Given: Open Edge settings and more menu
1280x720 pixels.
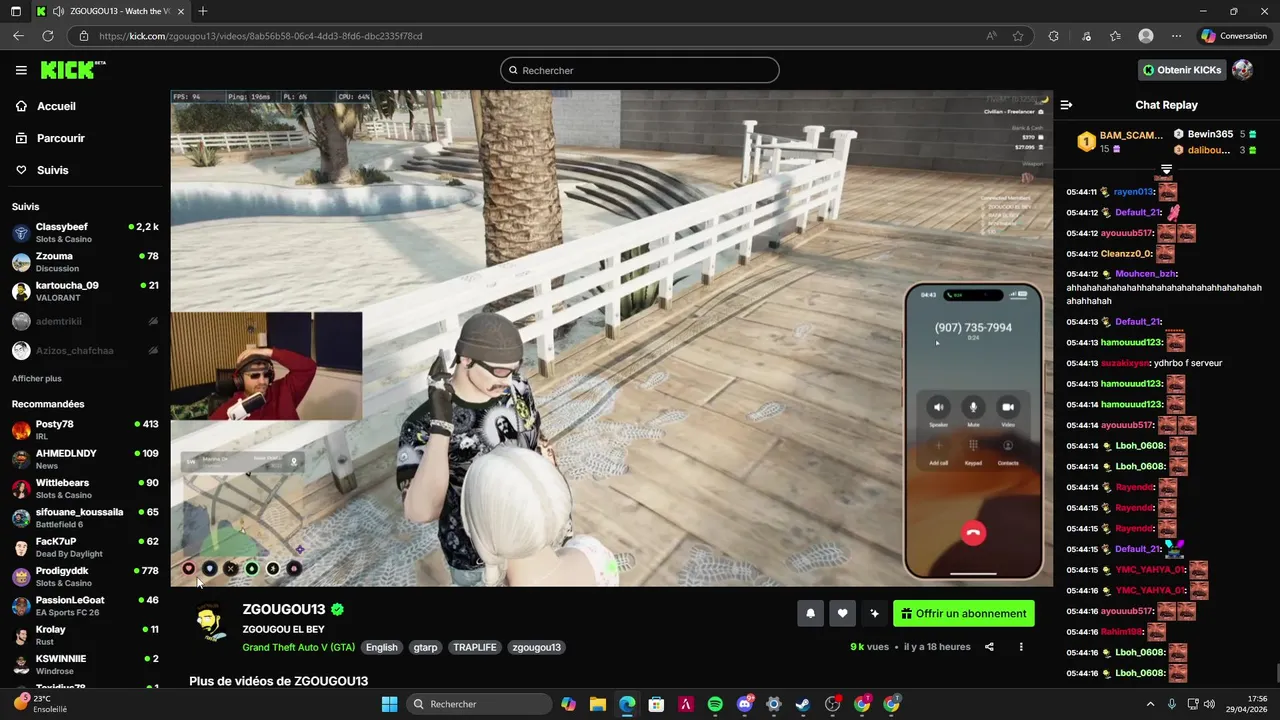Looking at the screenshot, I should point(1176,36).
